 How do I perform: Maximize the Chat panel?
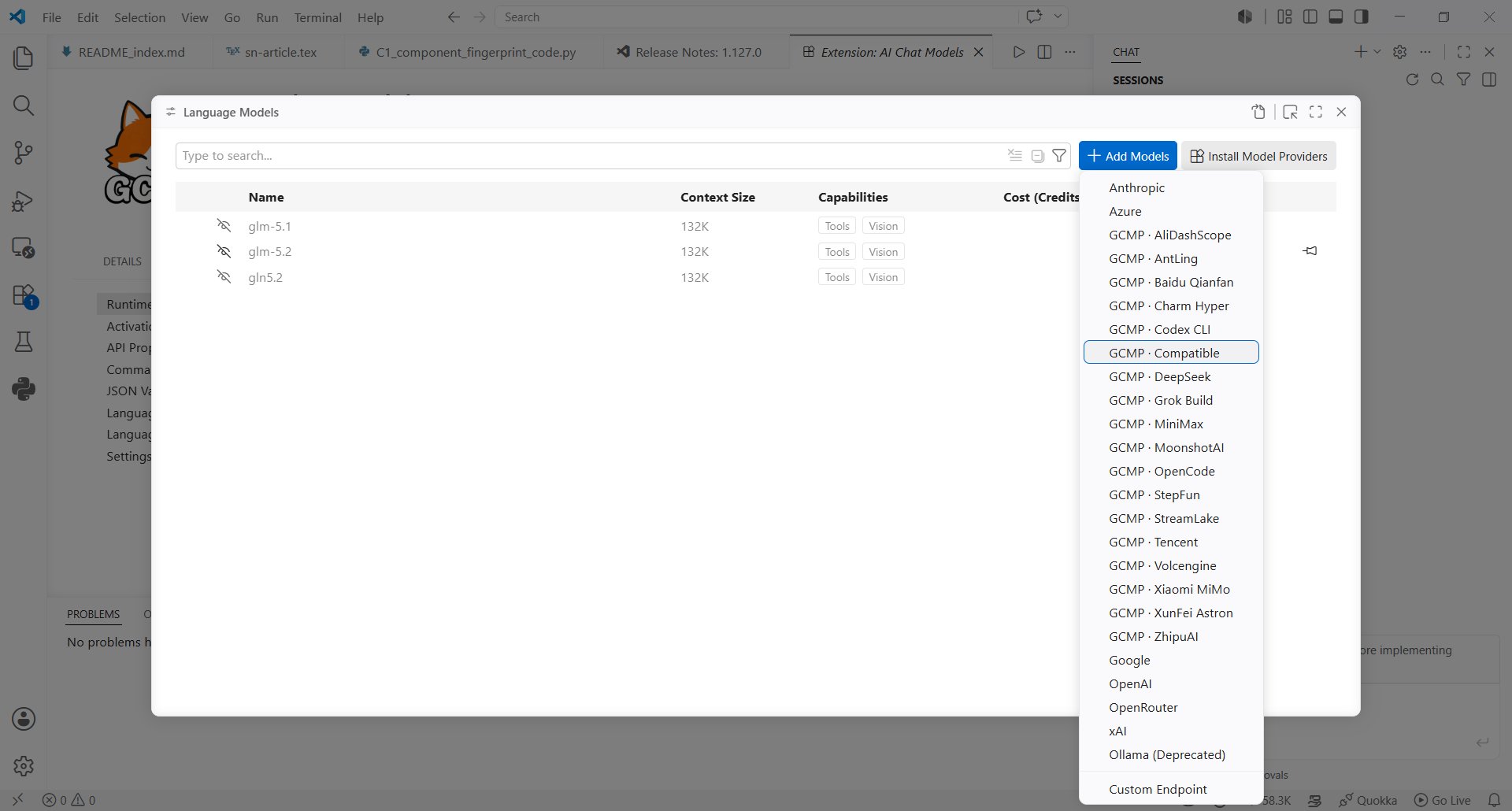(x=1464, y=52)
